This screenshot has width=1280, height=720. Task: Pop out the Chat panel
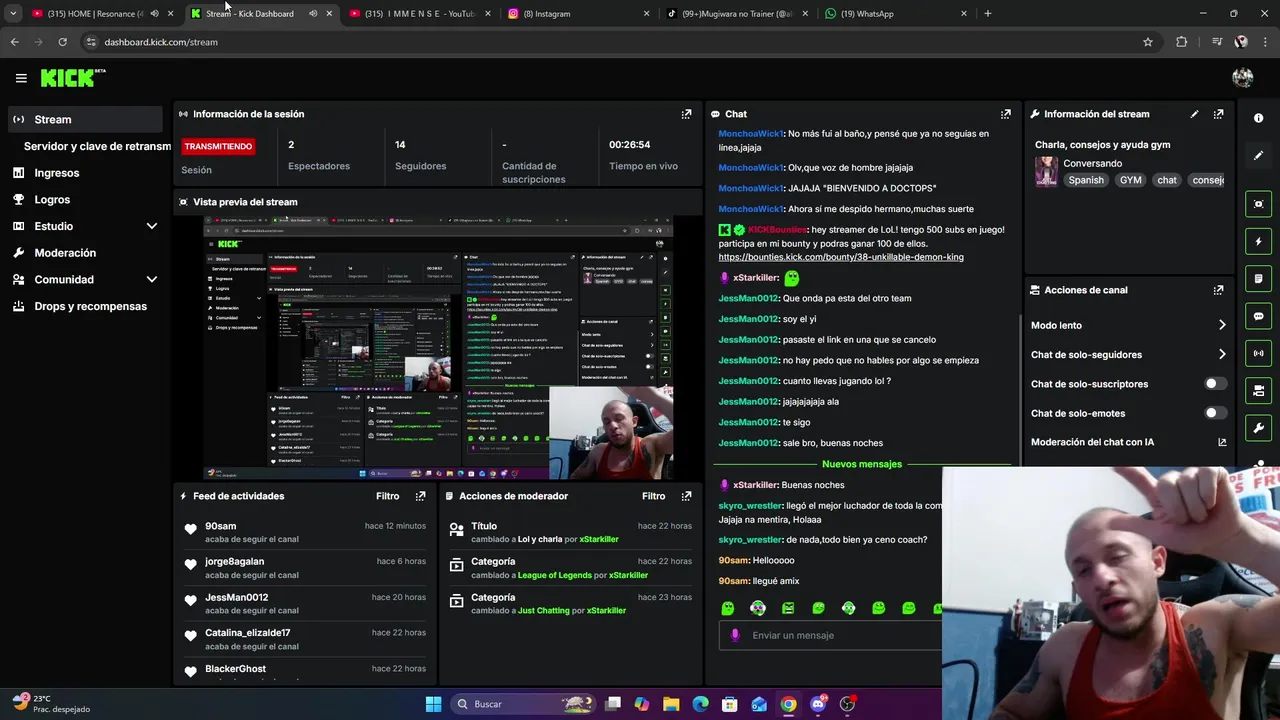(x=1006, y=114)
